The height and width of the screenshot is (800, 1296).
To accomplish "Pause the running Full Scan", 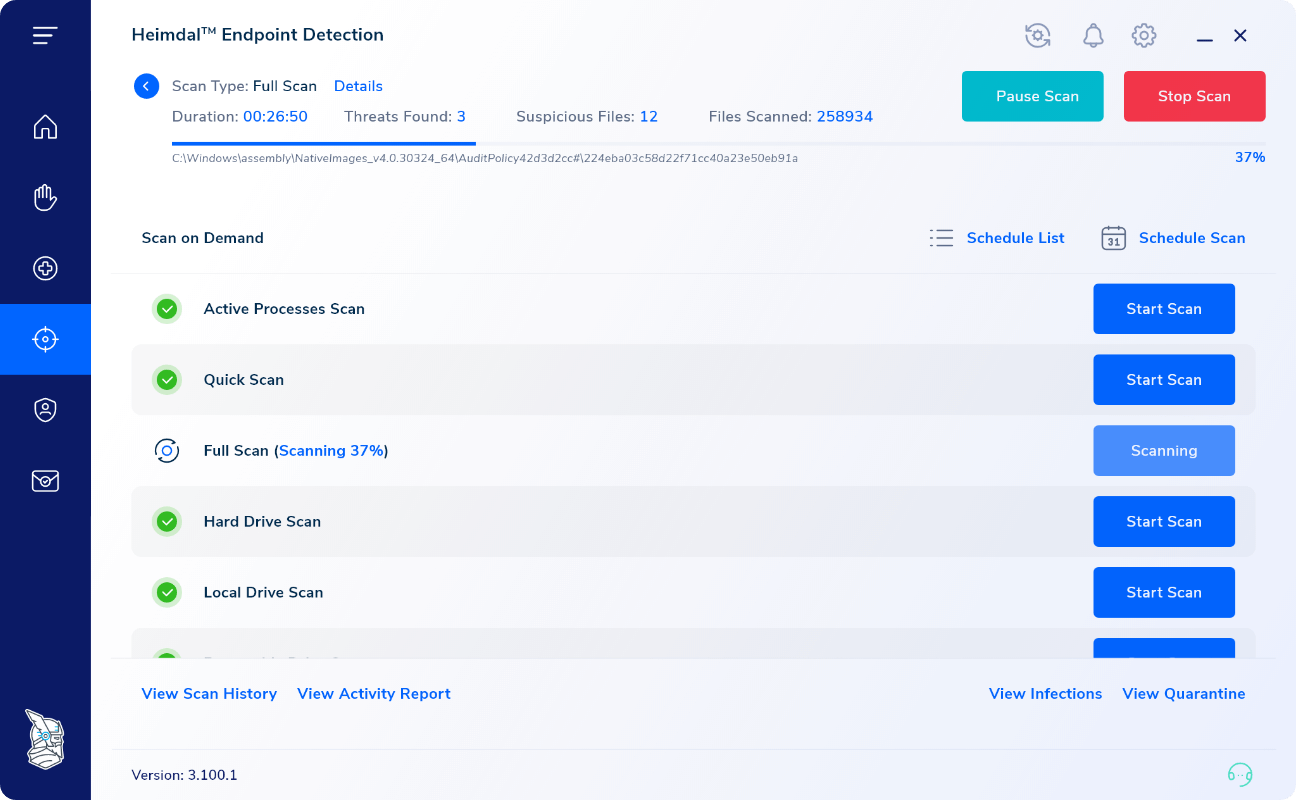I will (x=1032, y=96).
